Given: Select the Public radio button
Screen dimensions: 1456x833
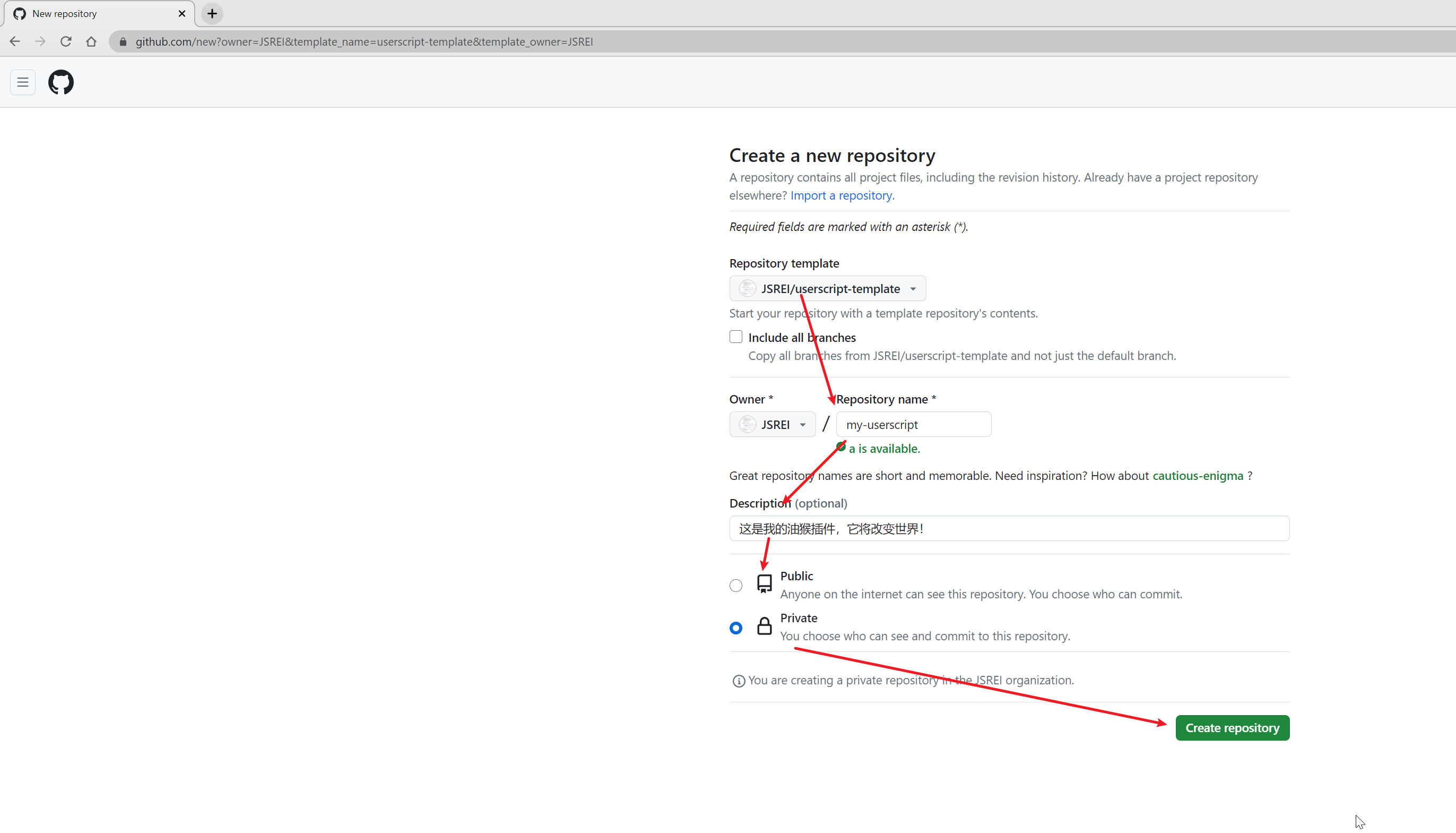Looking at the screenshot, I should [x=736, y=584].
